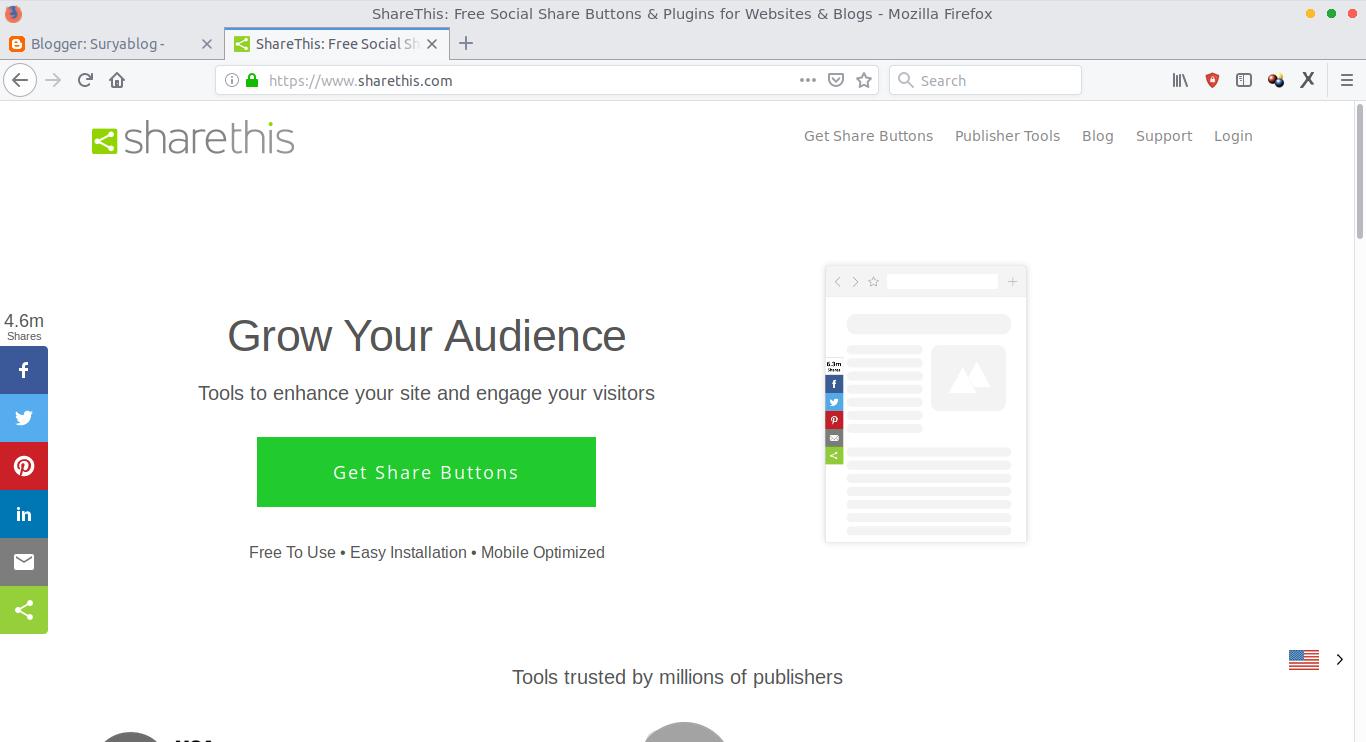Open the Blog nav link

[x=1097, y=136]
